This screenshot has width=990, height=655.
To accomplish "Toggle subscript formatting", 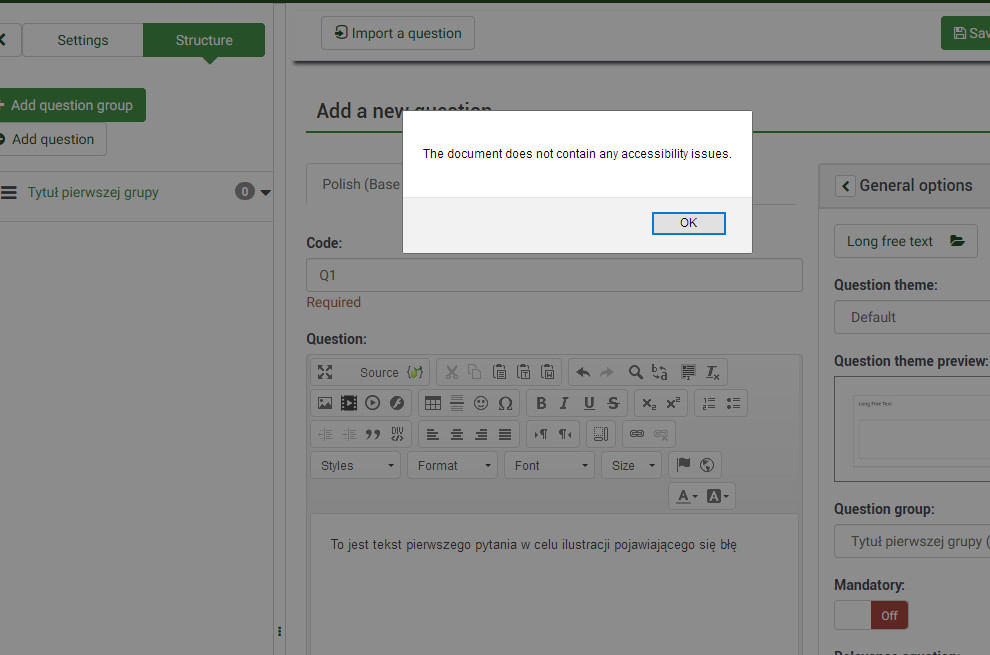I will 648,403.
